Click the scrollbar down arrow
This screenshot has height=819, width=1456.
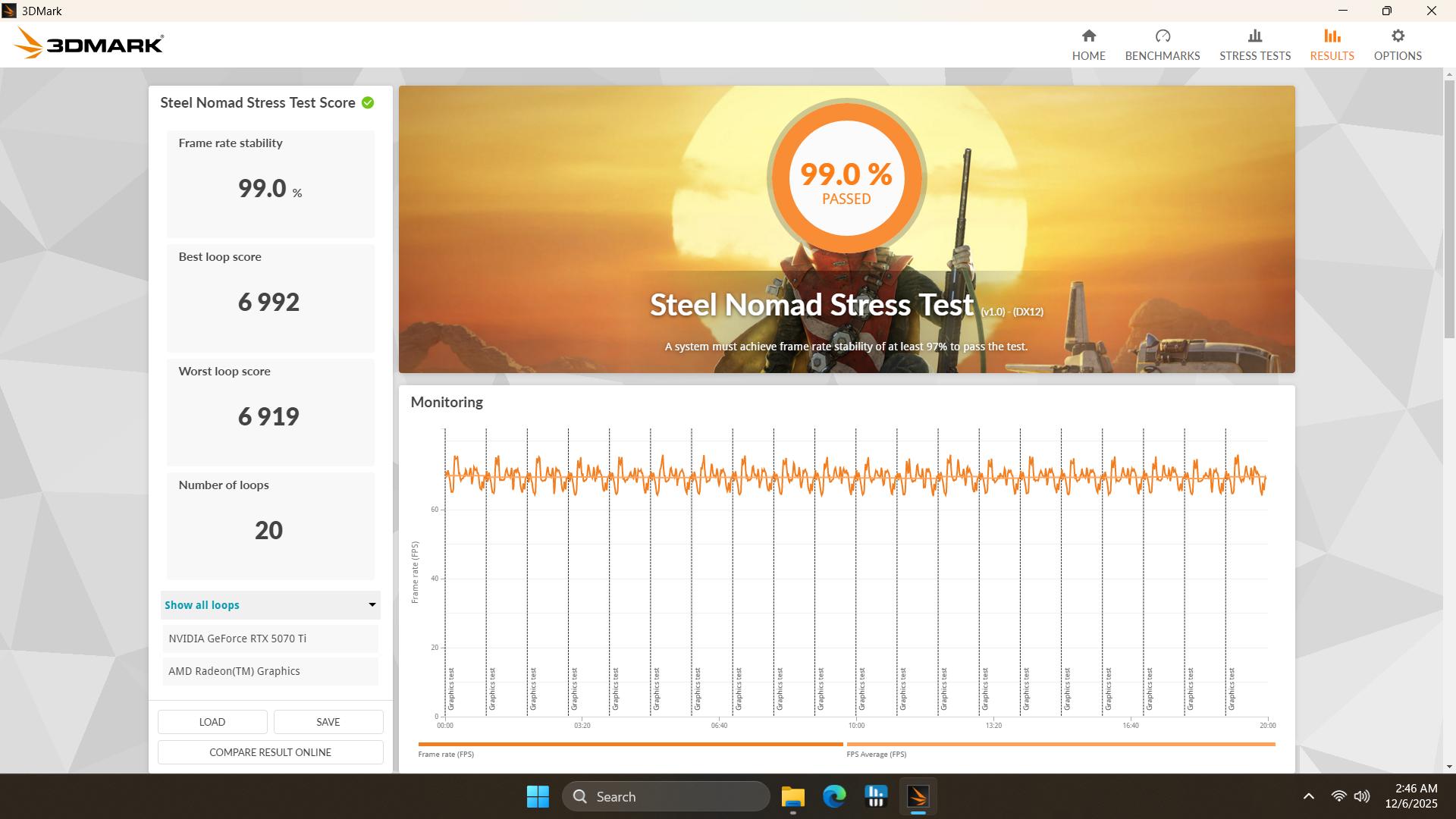click(1449, 767)
